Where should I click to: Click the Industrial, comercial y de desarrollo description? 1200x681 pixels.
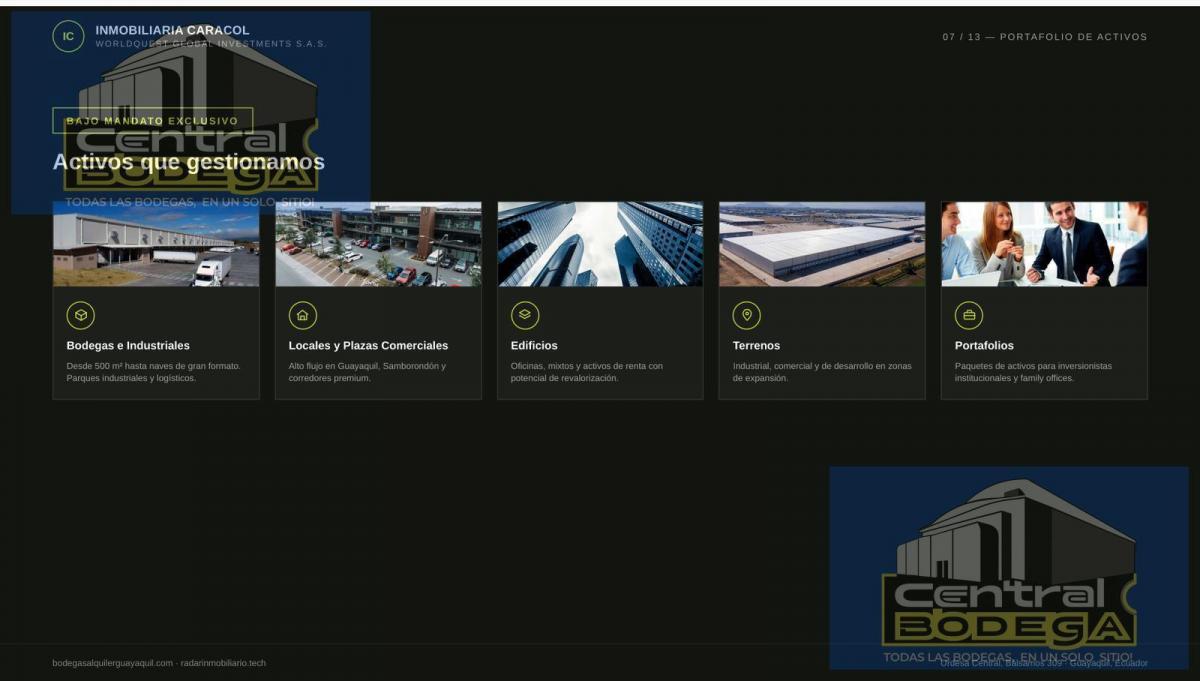(822, 372)
